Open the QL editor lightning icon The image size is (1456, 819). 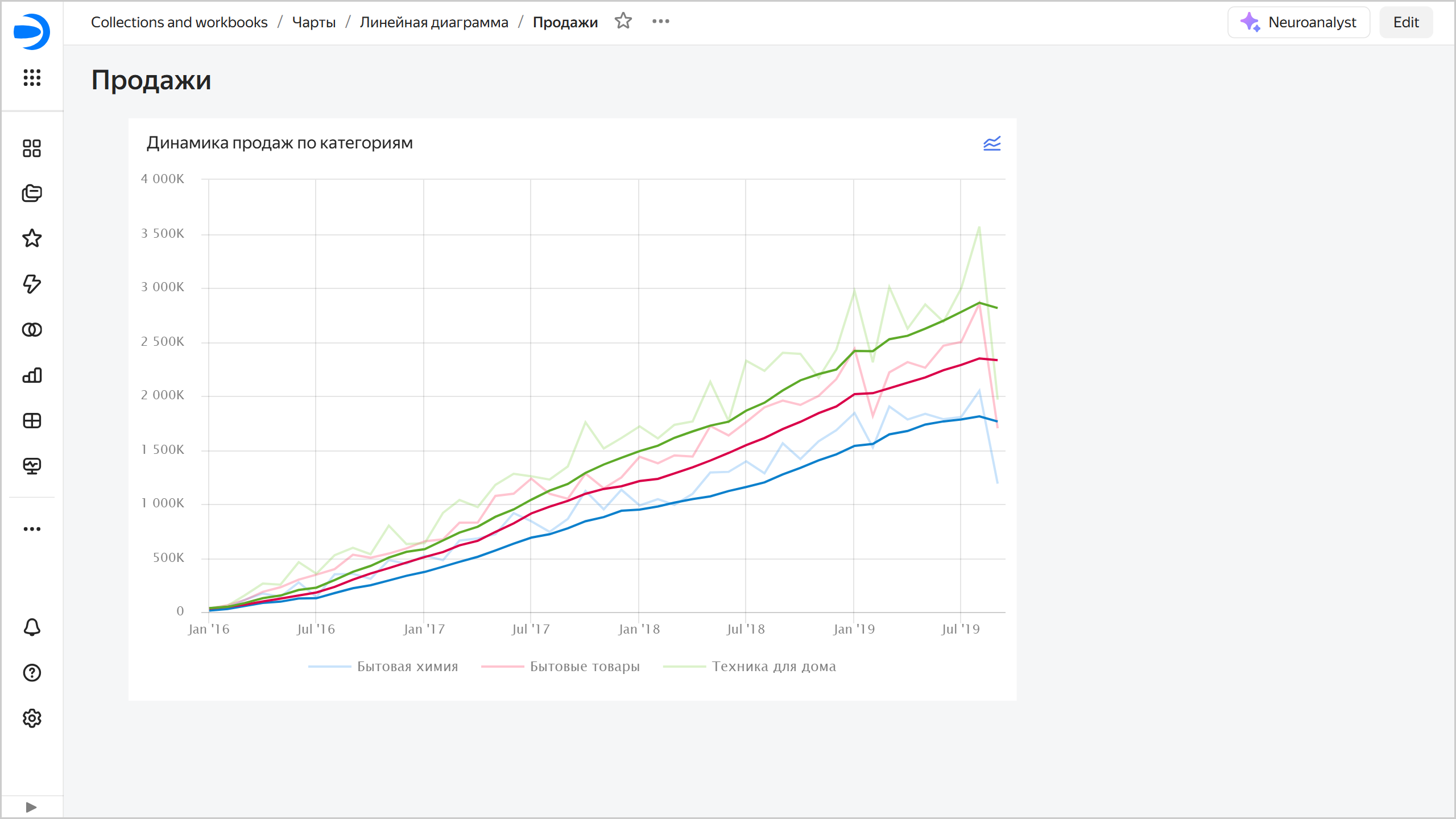32,284
